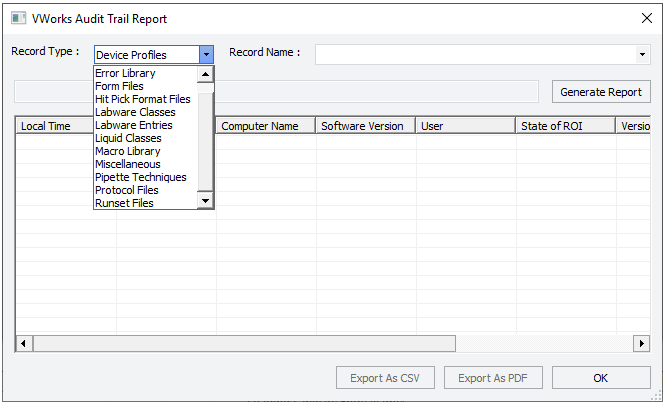
Task: Click the table's horizontal scroll left arrow
Action: tap(24, 343)
